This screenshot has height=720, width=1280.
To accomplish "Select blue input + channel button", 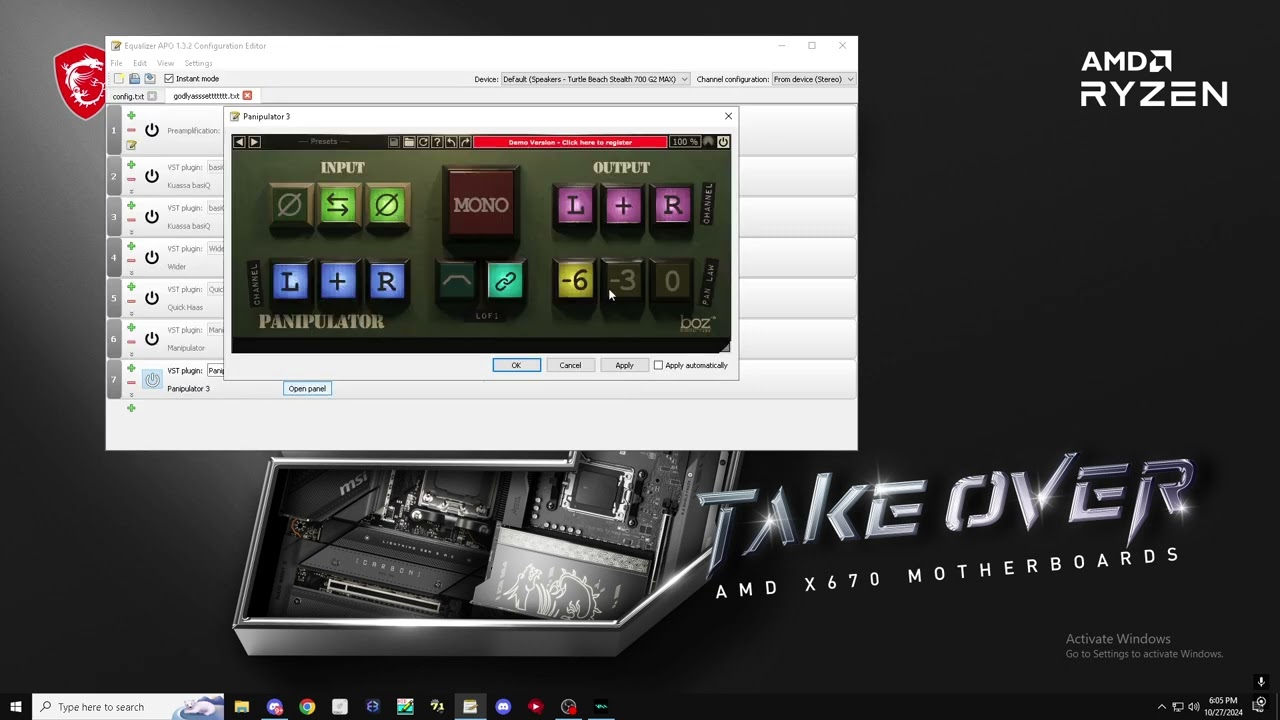I will coord(337,282).
